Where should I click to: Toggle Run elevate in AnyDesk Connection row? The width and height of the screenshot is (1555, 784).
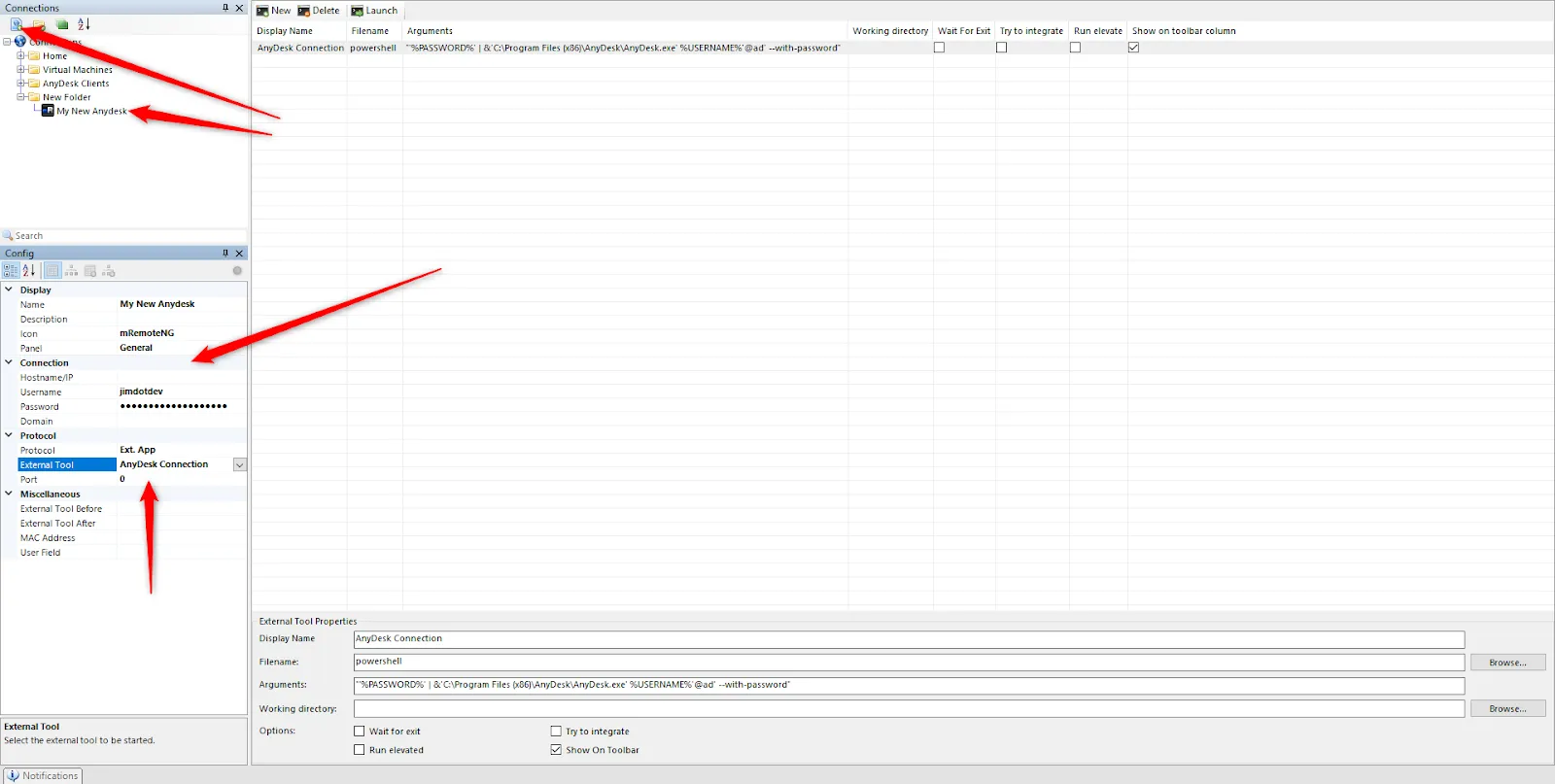pos(1075,48)
